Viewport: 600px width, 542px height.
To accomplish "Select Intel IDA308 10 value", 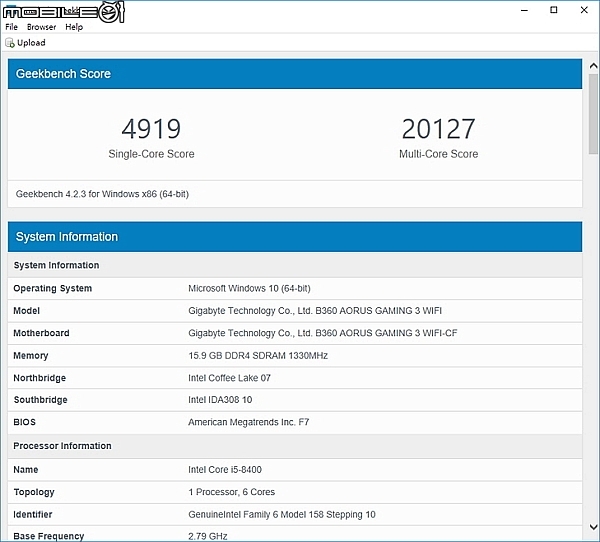I will [220, 400].
